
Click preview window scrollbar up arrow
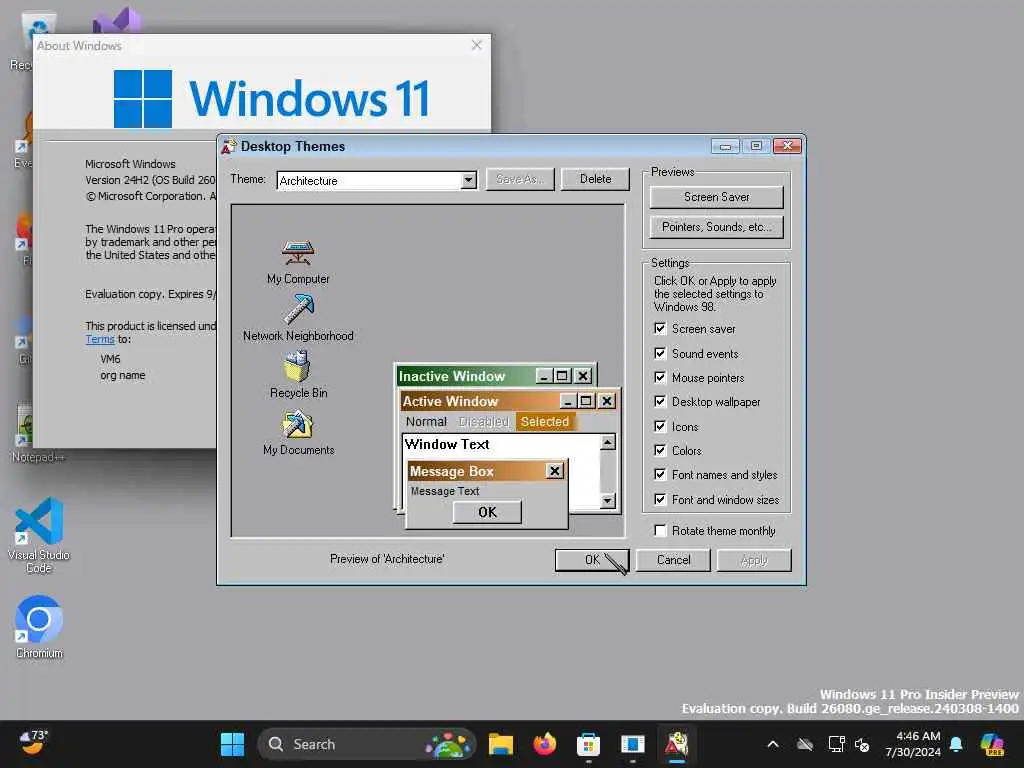[607, 443]
